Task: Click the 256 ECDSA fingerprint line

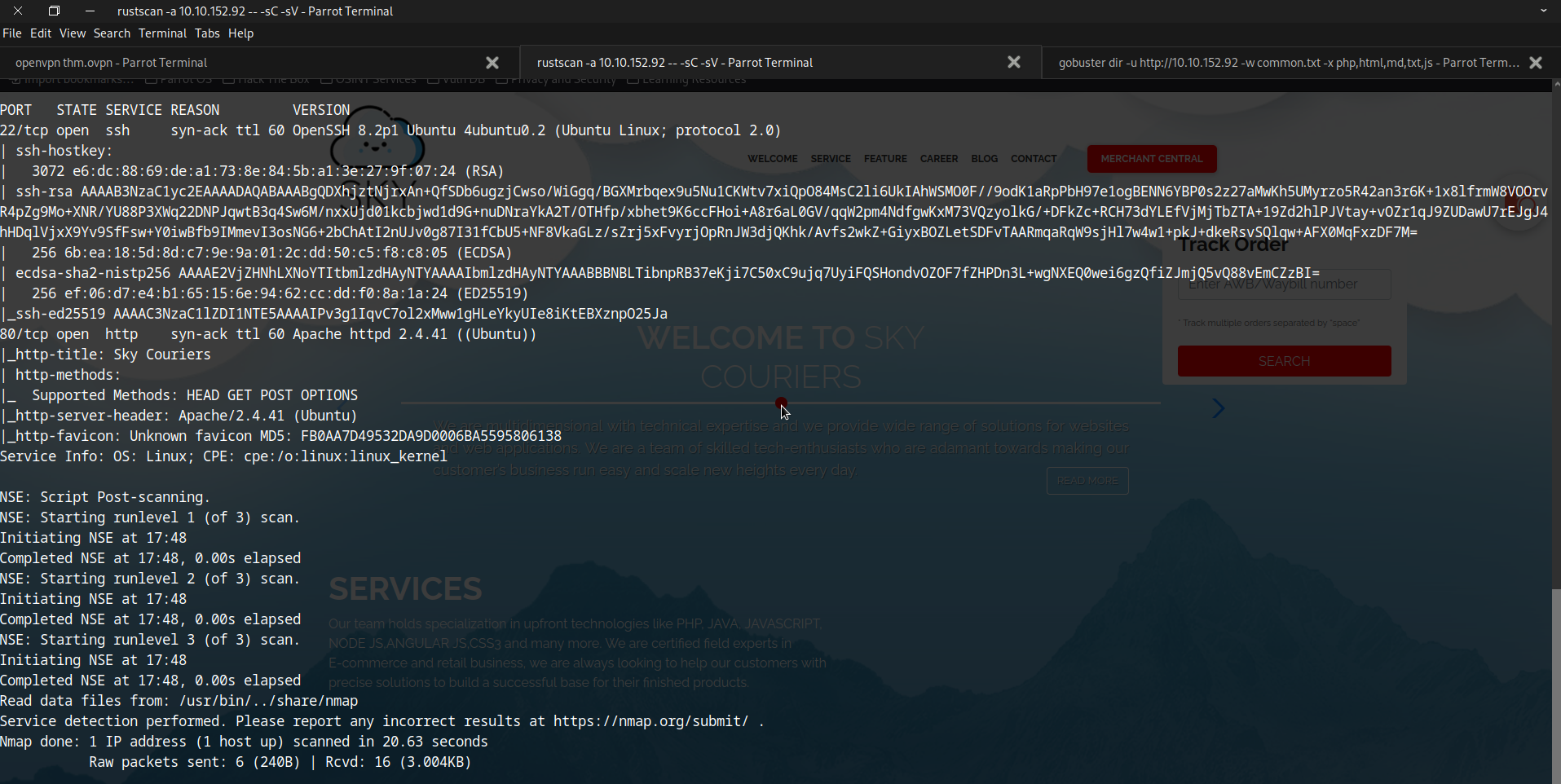Action: (256, 253)
